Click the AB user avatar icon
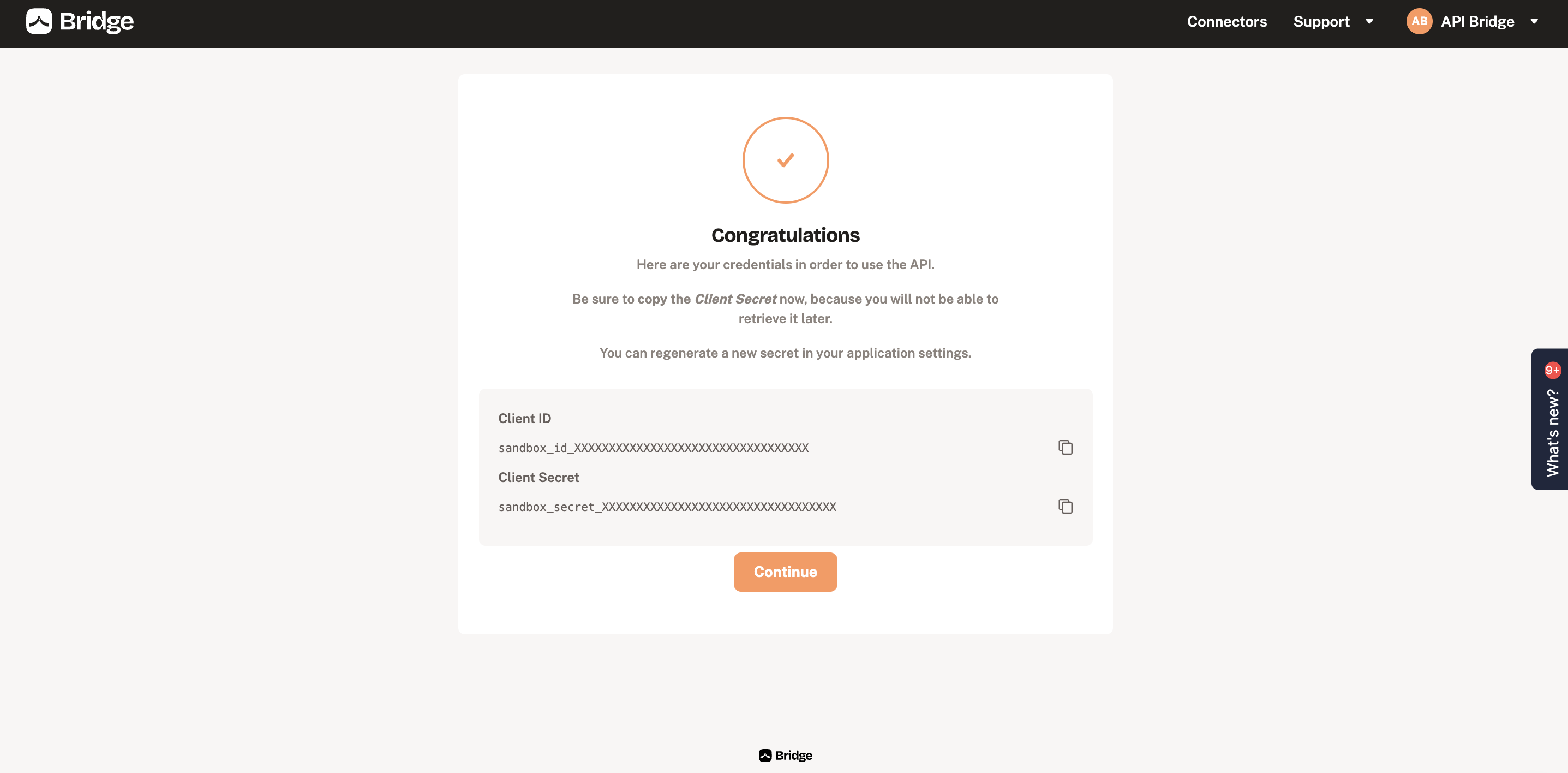The width and height of the screenshot is (1568, 773). (x=1419, y=21)
